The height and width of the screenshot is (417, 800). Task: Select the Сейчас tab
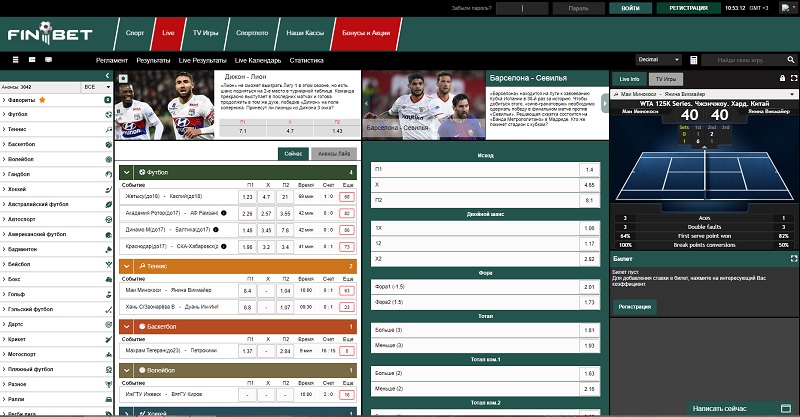click(293, 154)
